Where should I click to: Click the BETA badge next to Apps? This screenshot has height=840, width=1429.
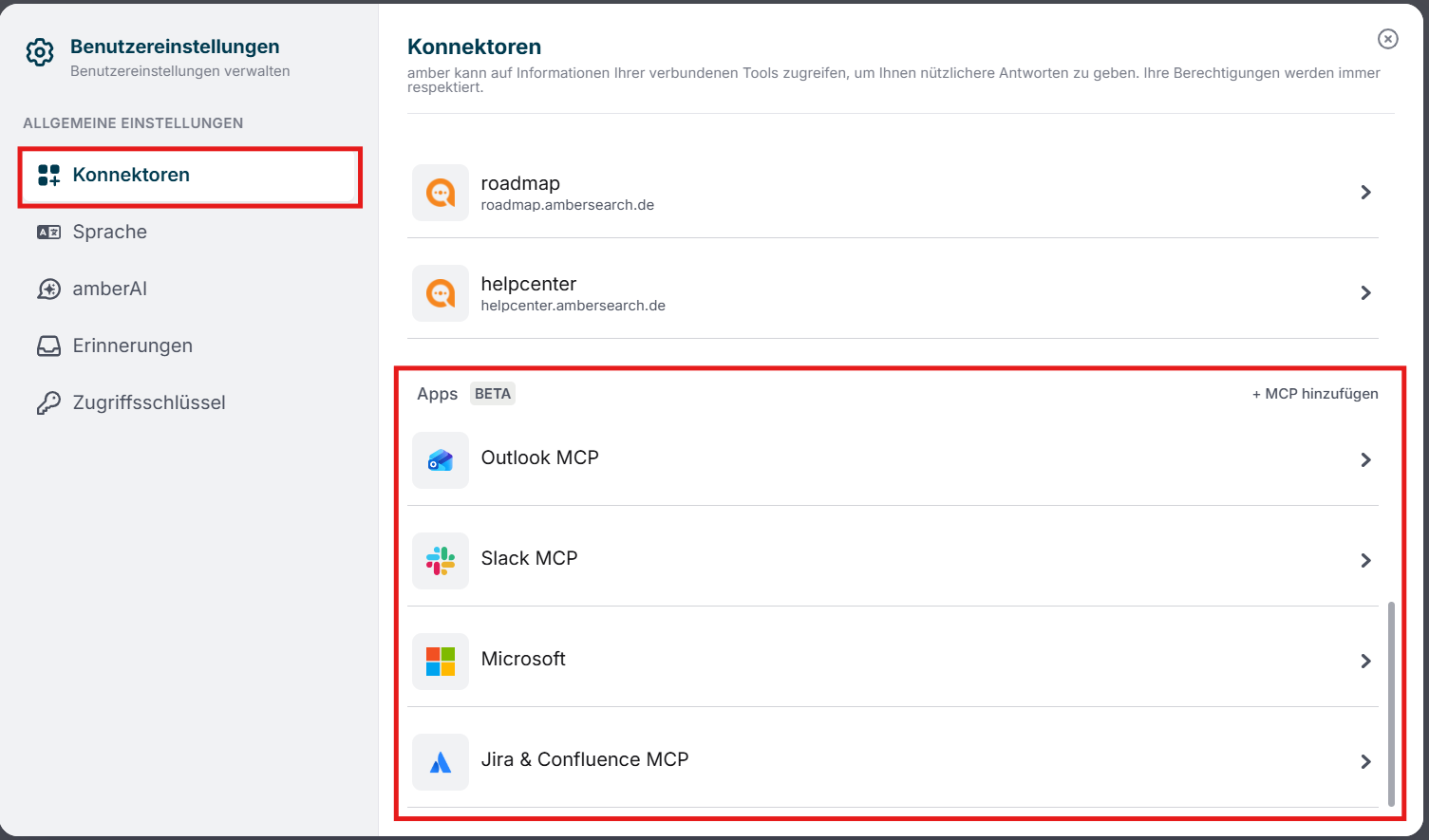click(x=493, y=394)
